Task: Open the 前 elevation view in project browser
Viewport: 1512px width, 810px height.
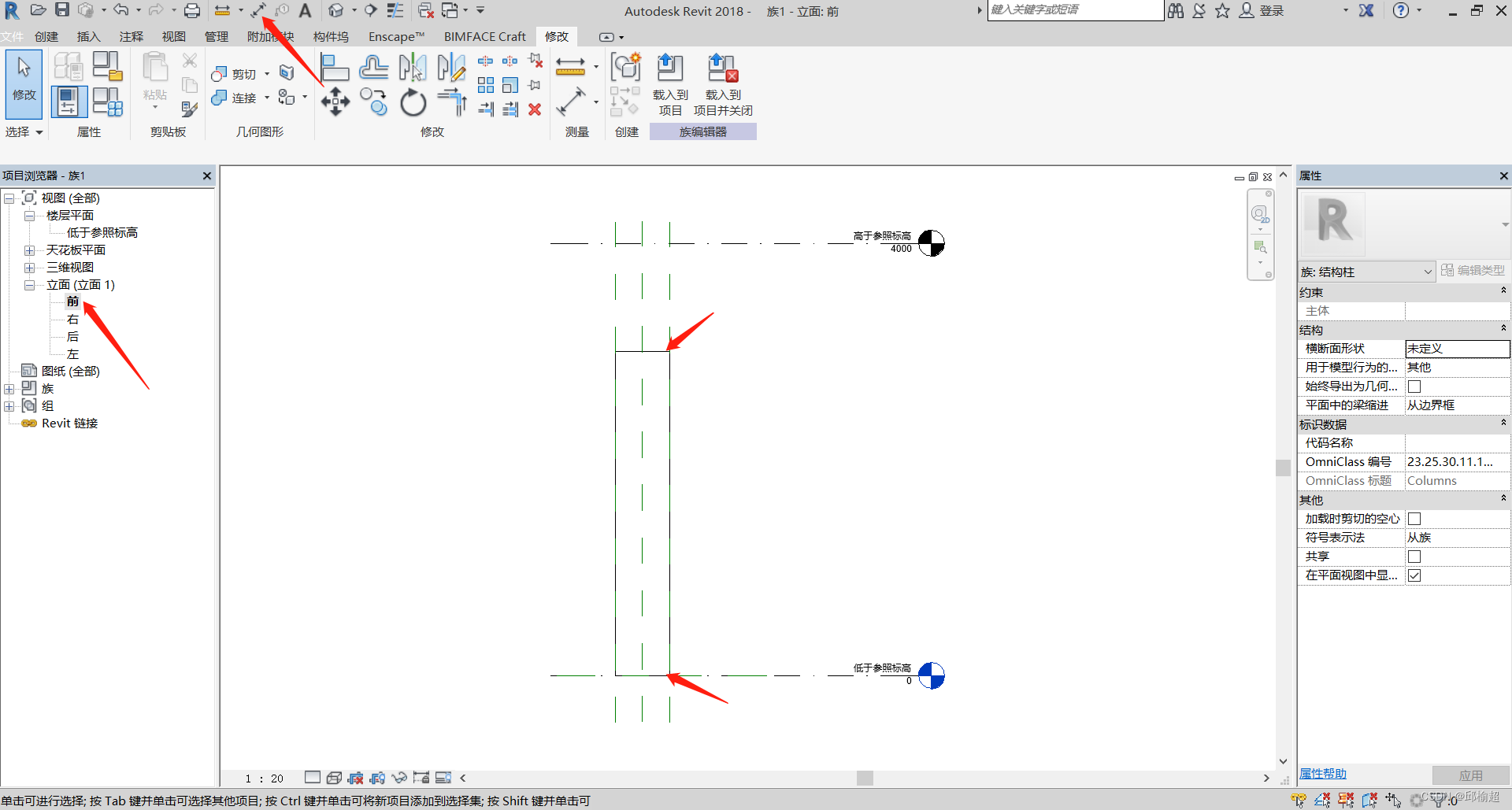Action: pos(72,301)
